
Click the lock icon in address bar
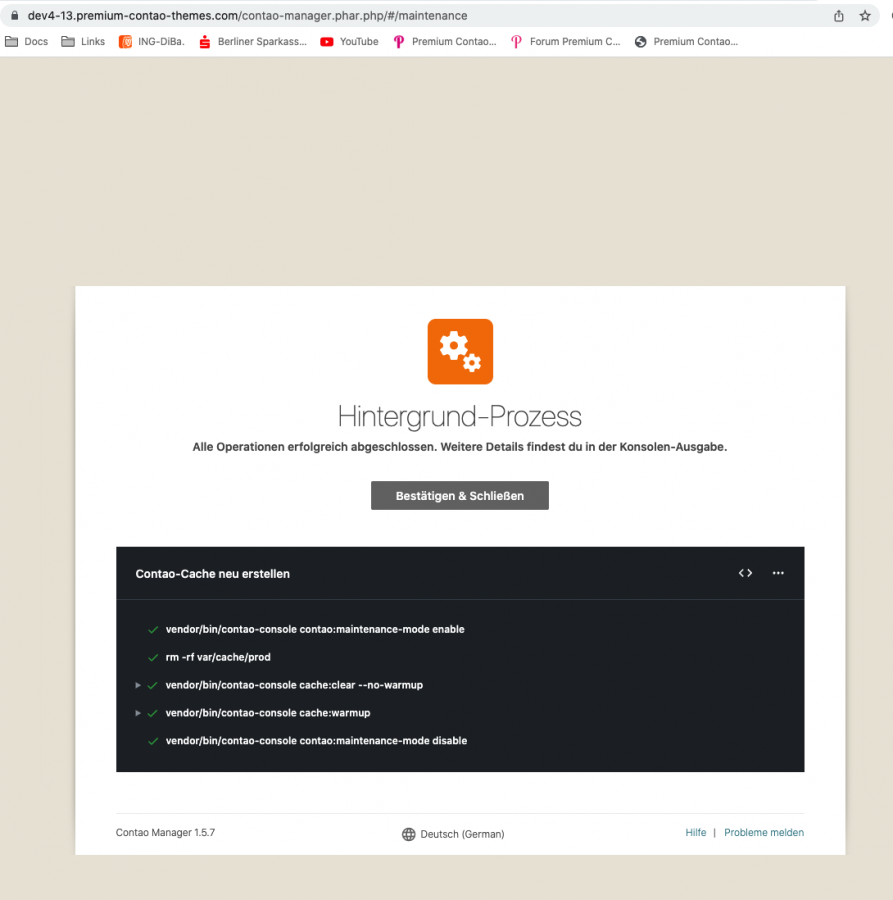15,15
